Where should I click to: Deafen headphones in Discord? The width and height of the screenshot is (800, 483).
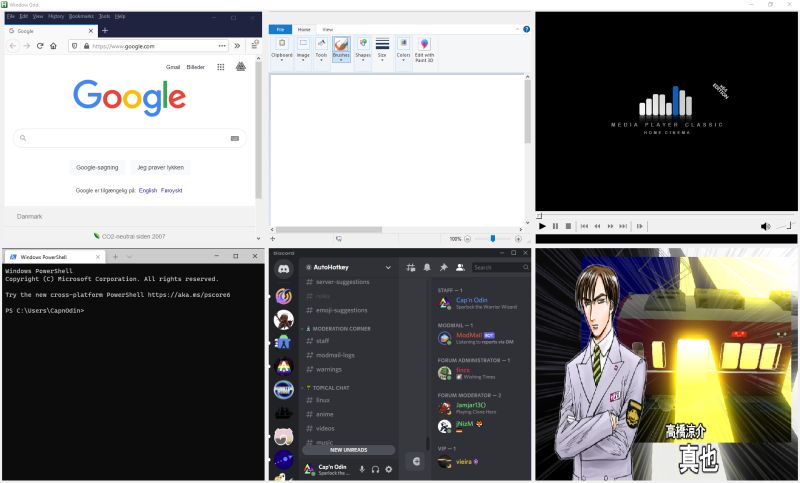[376, 469]
